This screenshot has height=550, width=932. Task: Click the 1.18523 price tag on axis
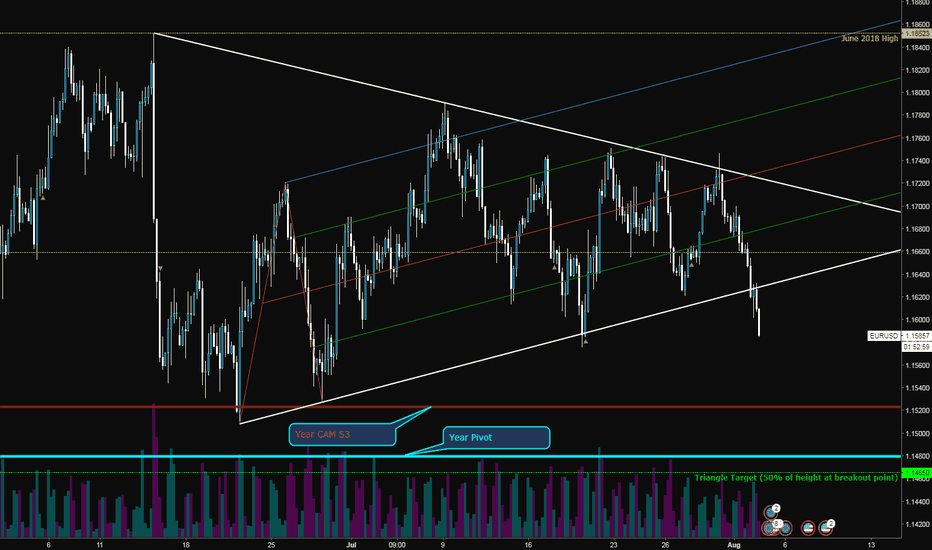coord(917,34)
